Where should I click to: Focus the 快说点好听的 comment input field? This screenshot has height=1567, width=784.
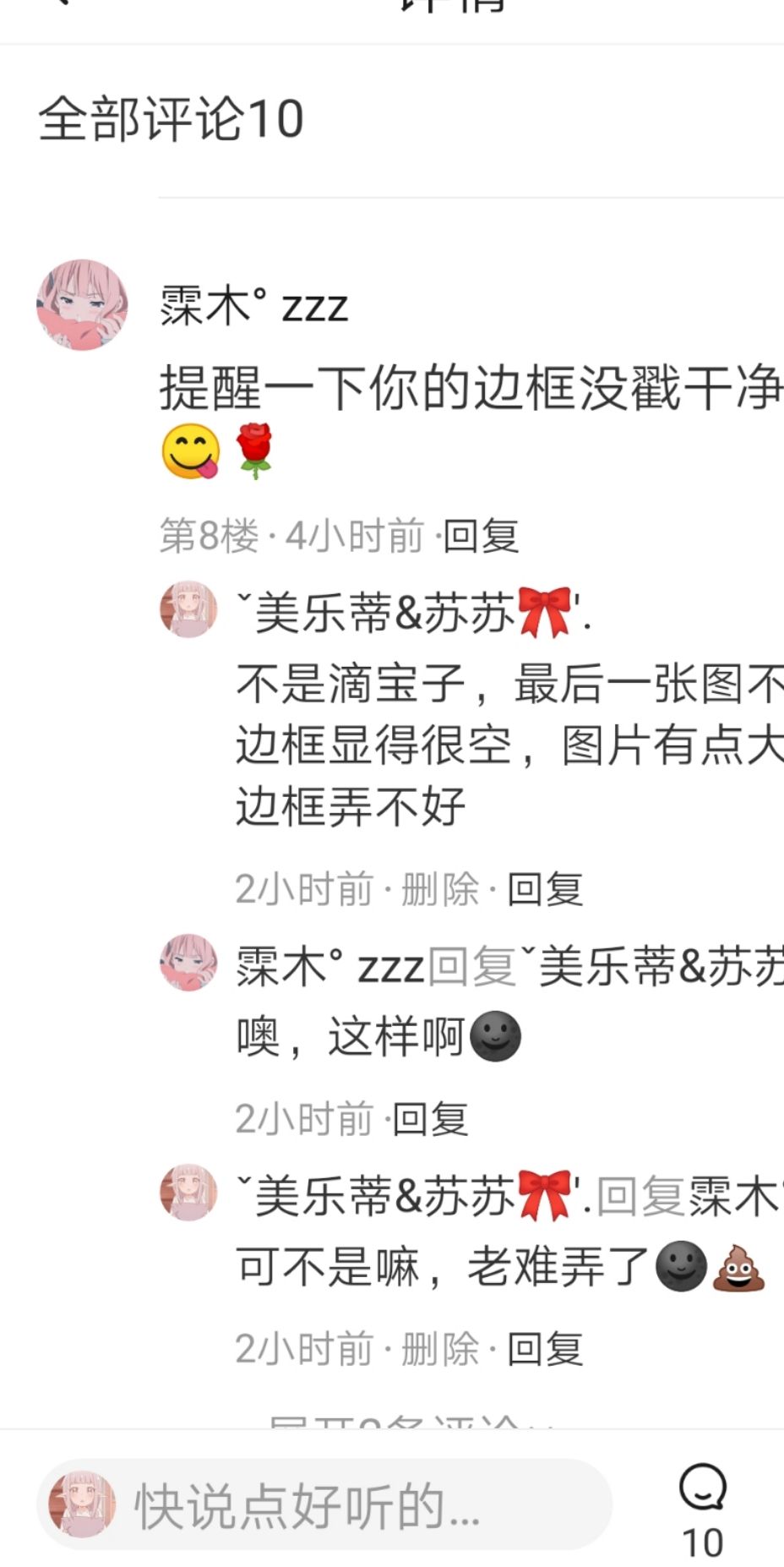pyautogui.click(x=324, y=1504)
